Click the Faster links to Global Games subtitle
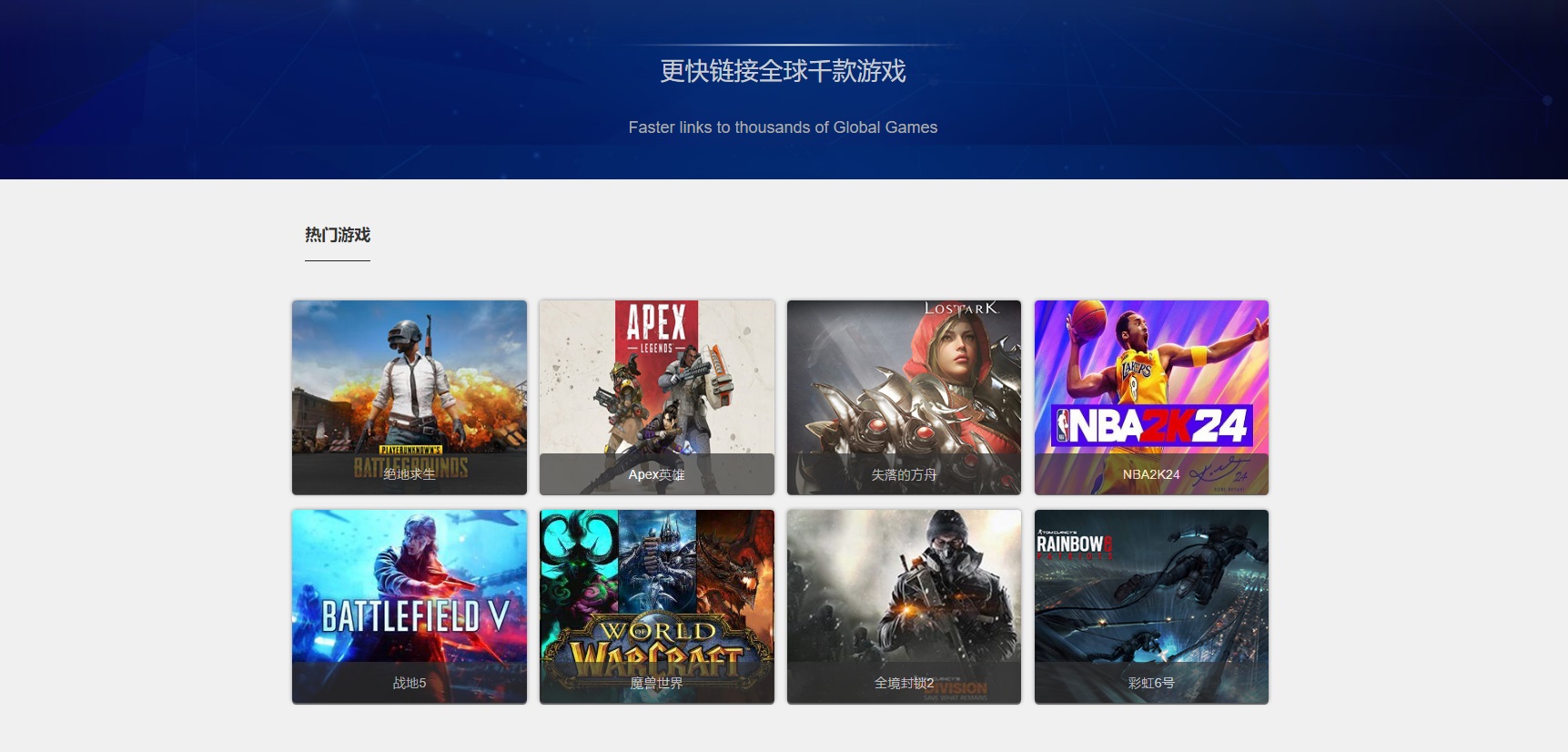The width and height of the screenshot is (1568, 752). pyautogui.click(x=783, y=127)
